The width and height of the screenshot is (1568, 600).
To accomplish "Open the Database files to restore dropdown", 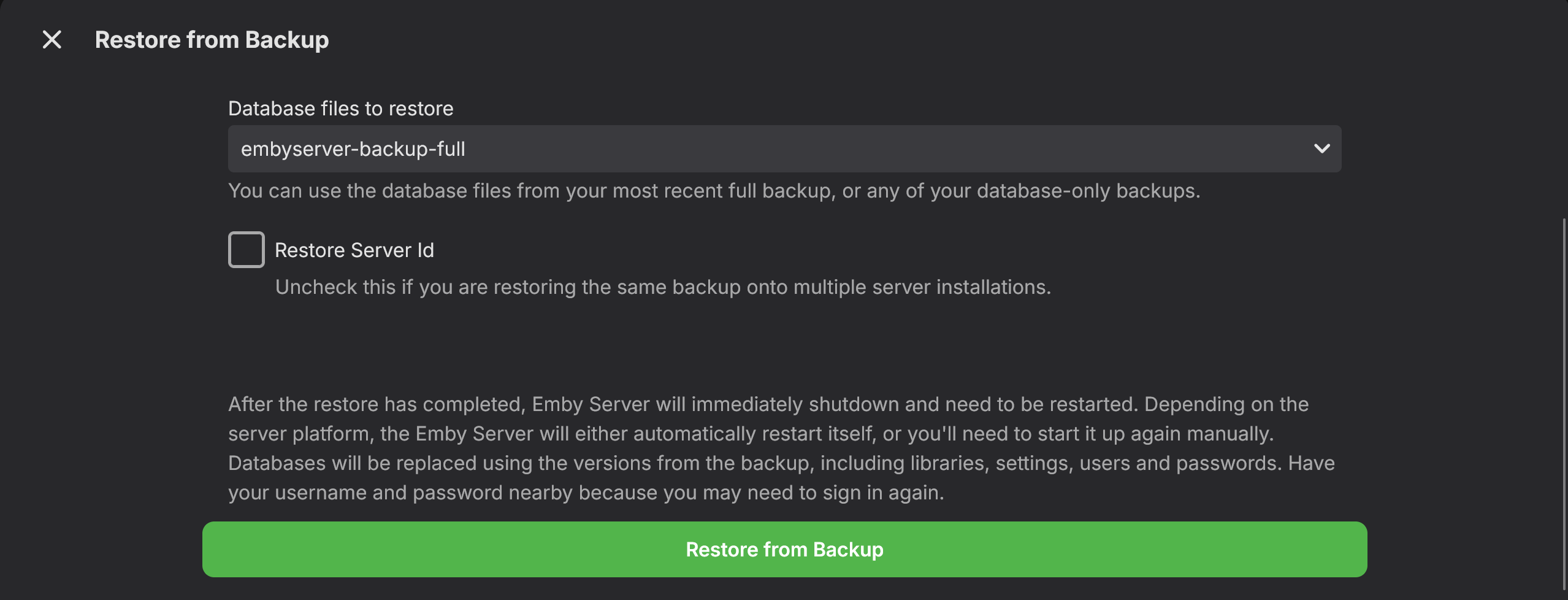I will tap(784, 148).
